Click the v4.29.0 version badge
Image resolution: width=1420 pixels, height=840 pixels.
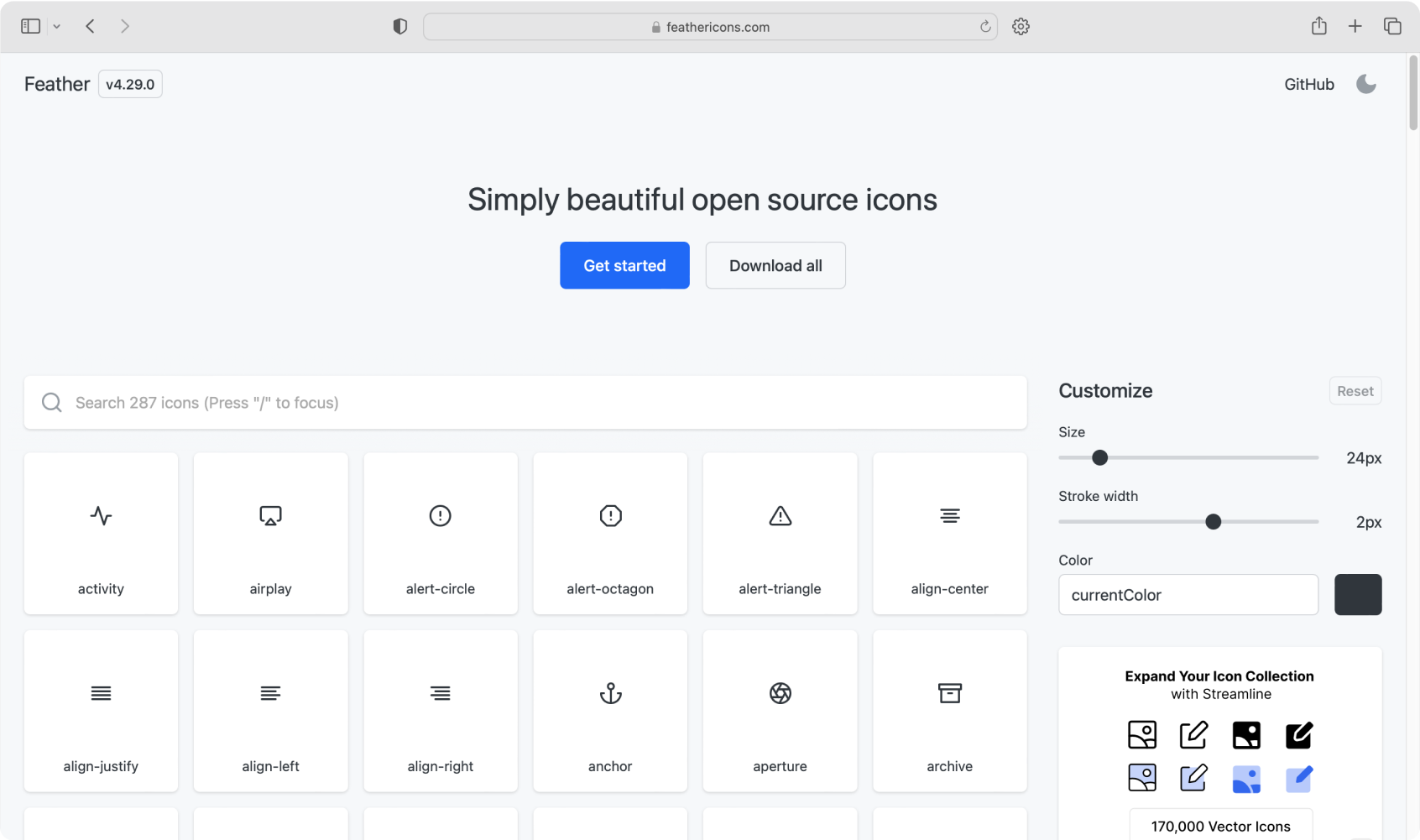130,84
